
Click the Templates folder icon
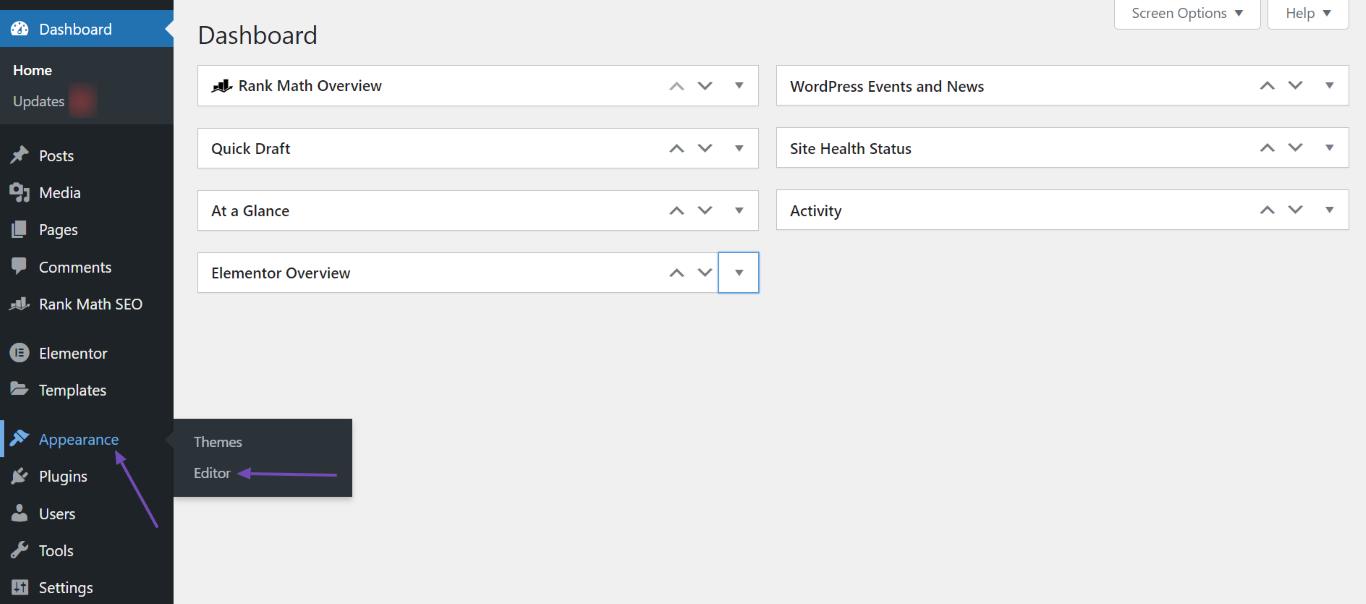pyautogui.click(x=19, y=390)
